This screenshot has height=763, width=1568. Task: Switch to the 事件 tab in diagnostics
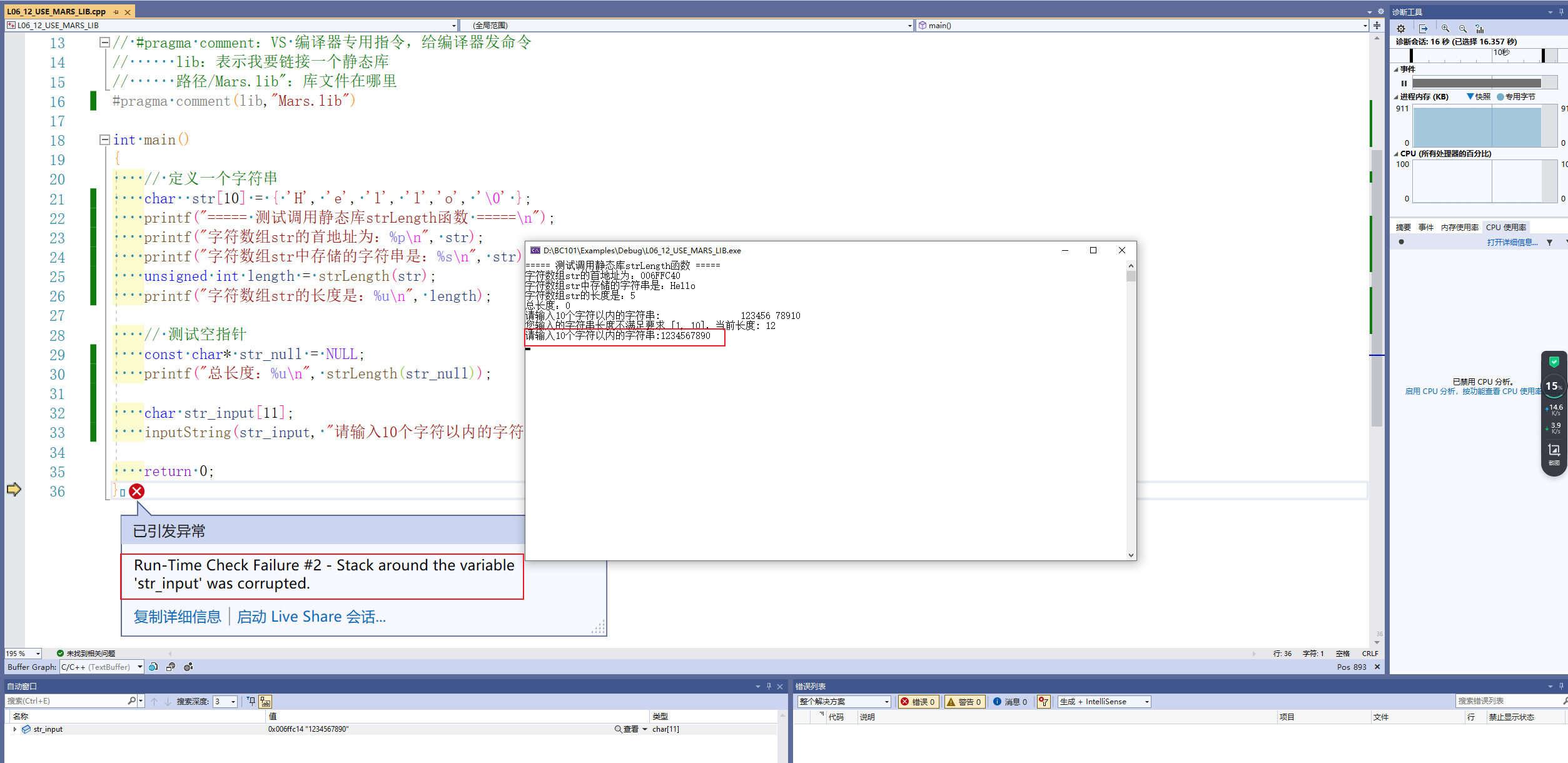click(x=1427, y=227)
